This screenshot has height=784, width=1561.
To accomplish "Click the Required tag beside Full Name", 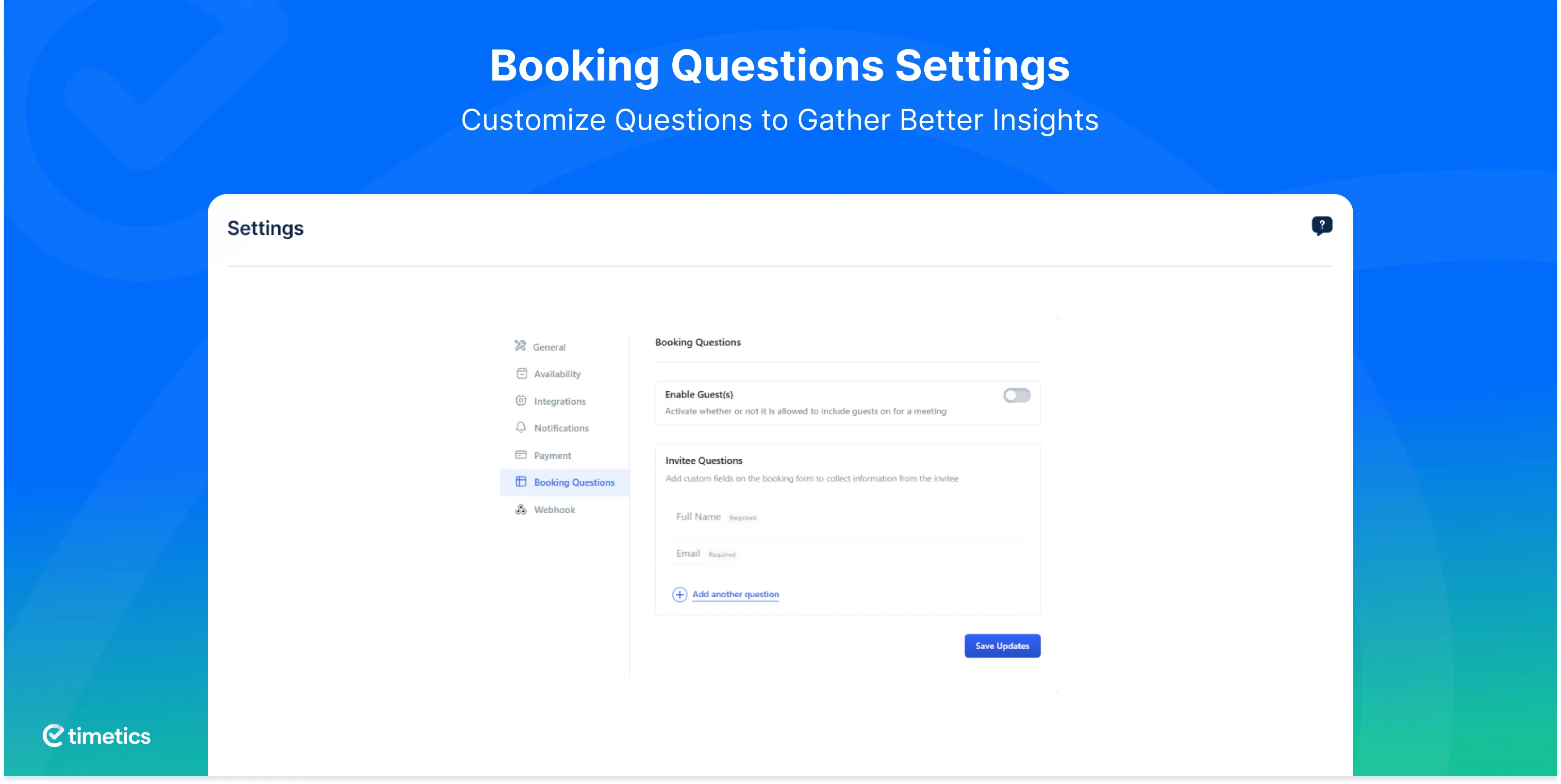I will (742, 518).
